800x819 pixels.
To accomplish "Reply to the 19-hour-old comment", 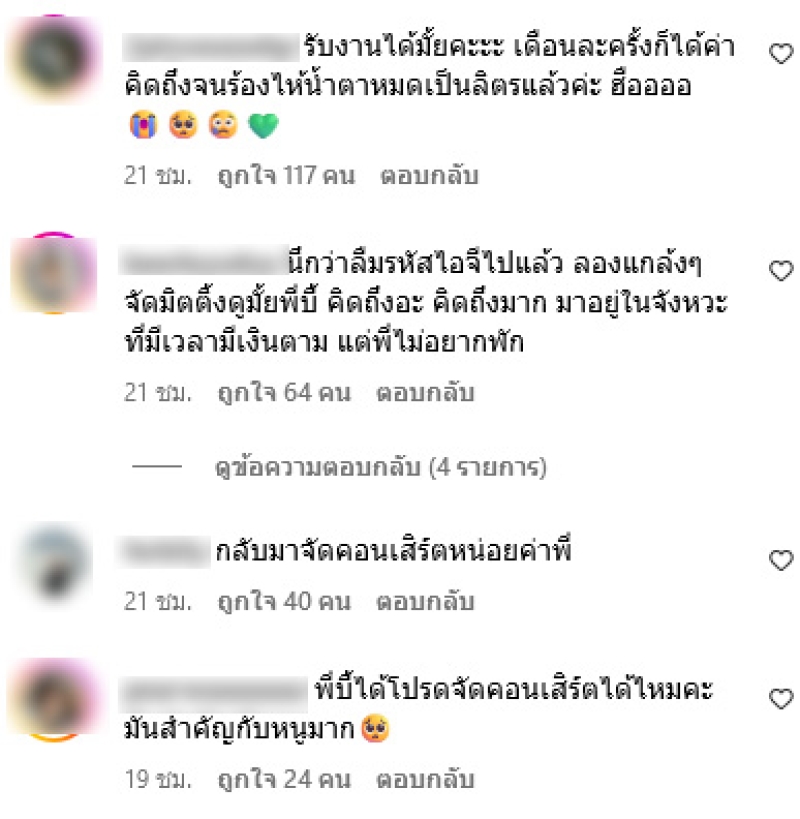I will click(x=425, y=779).
